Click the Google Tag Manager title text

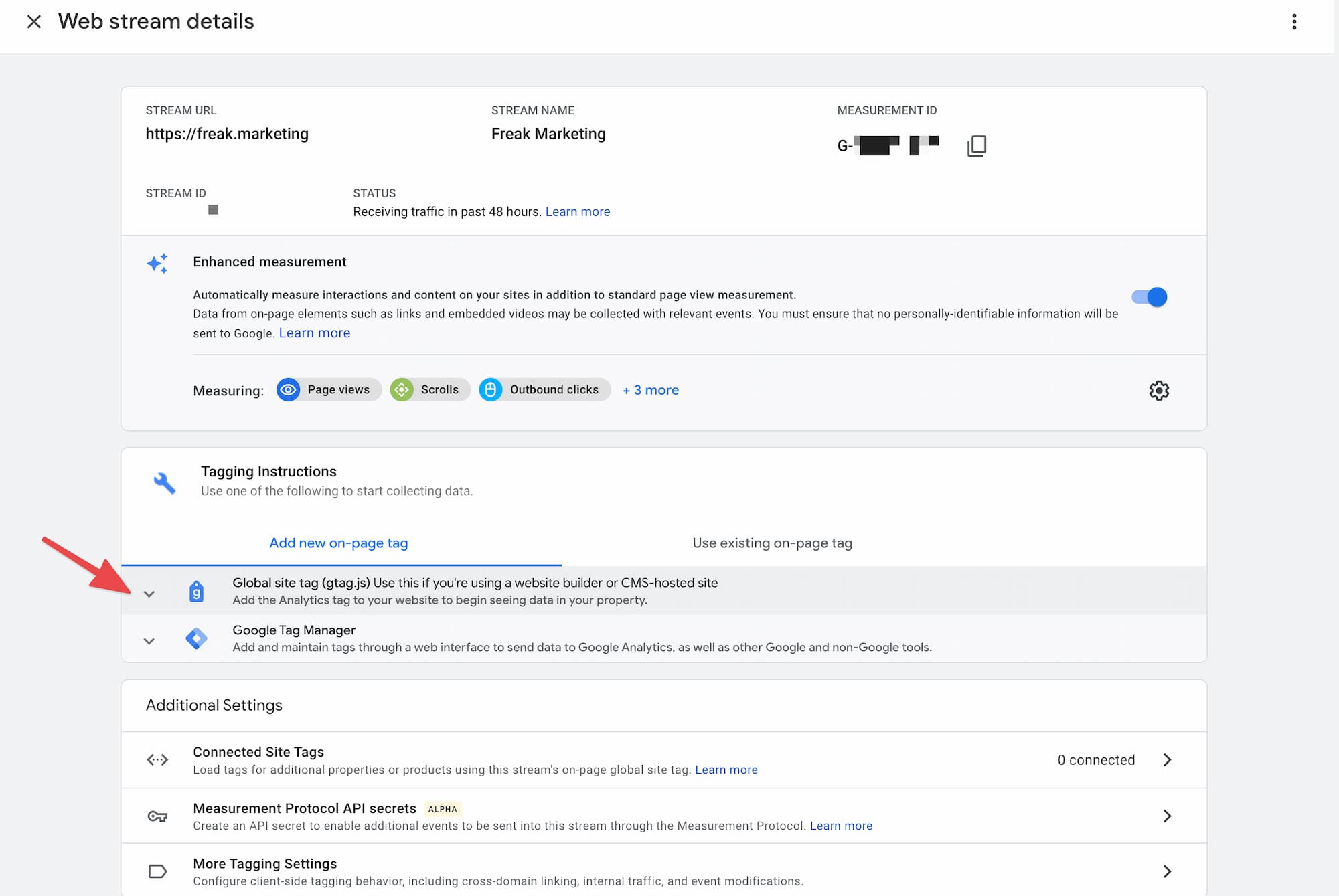(294, 630)
